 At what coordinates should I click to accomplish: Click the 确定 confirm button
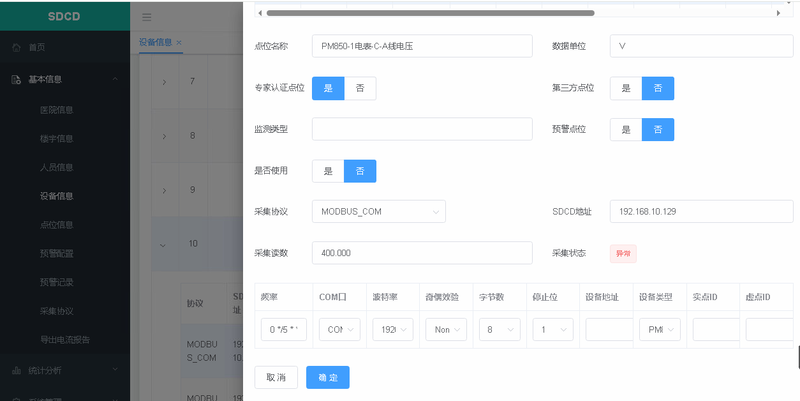click(x=327, y=377)
